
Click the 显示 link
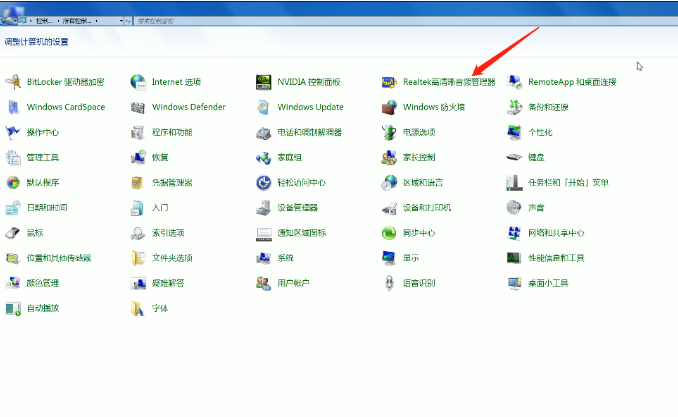(411, 258)
